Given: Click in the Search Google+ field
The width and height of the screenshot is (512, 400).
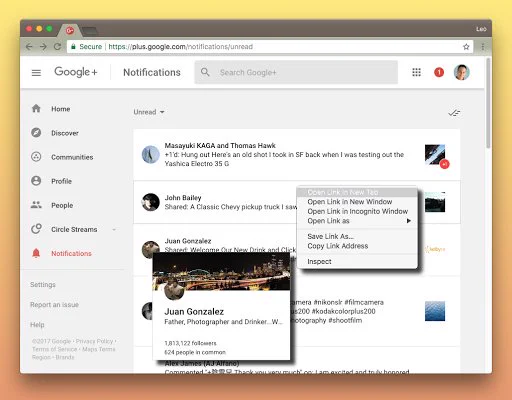Looking at the screenshot, I should pos(296,72).
